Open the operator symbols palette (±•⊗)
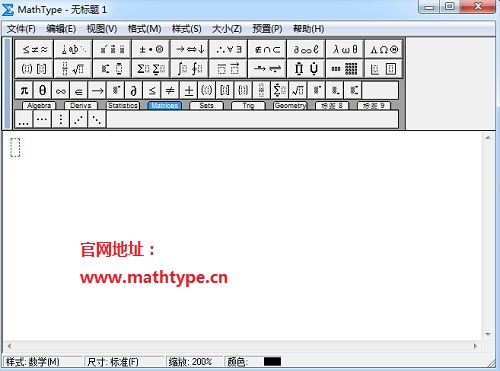Image resolution: width=500 pixels, height=371 pixels. point(151,49)
